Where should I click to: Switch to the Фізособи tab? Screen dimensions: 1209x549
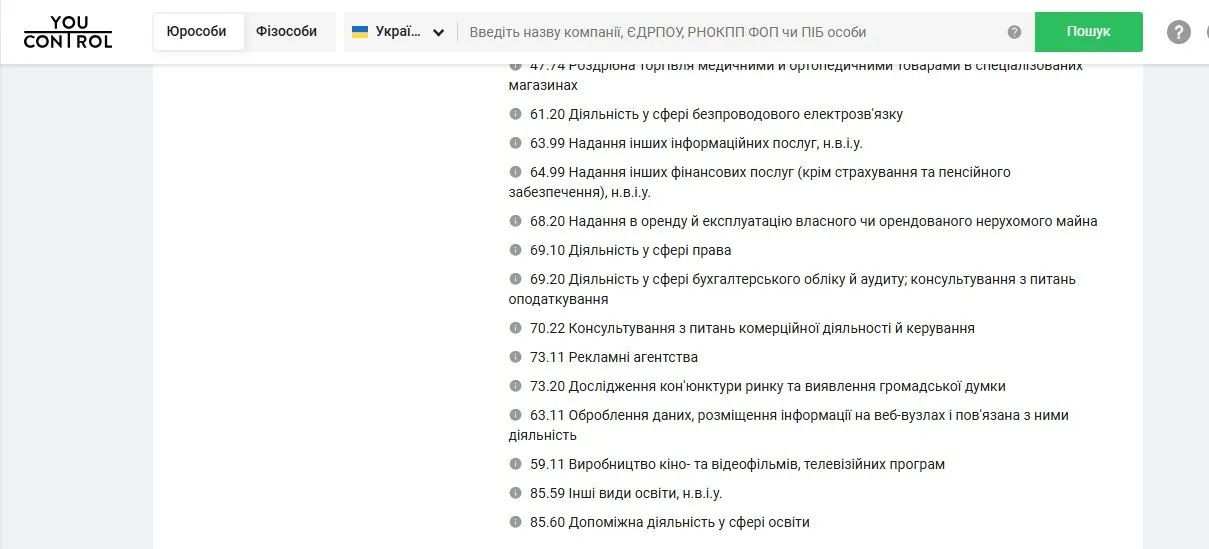286,32
